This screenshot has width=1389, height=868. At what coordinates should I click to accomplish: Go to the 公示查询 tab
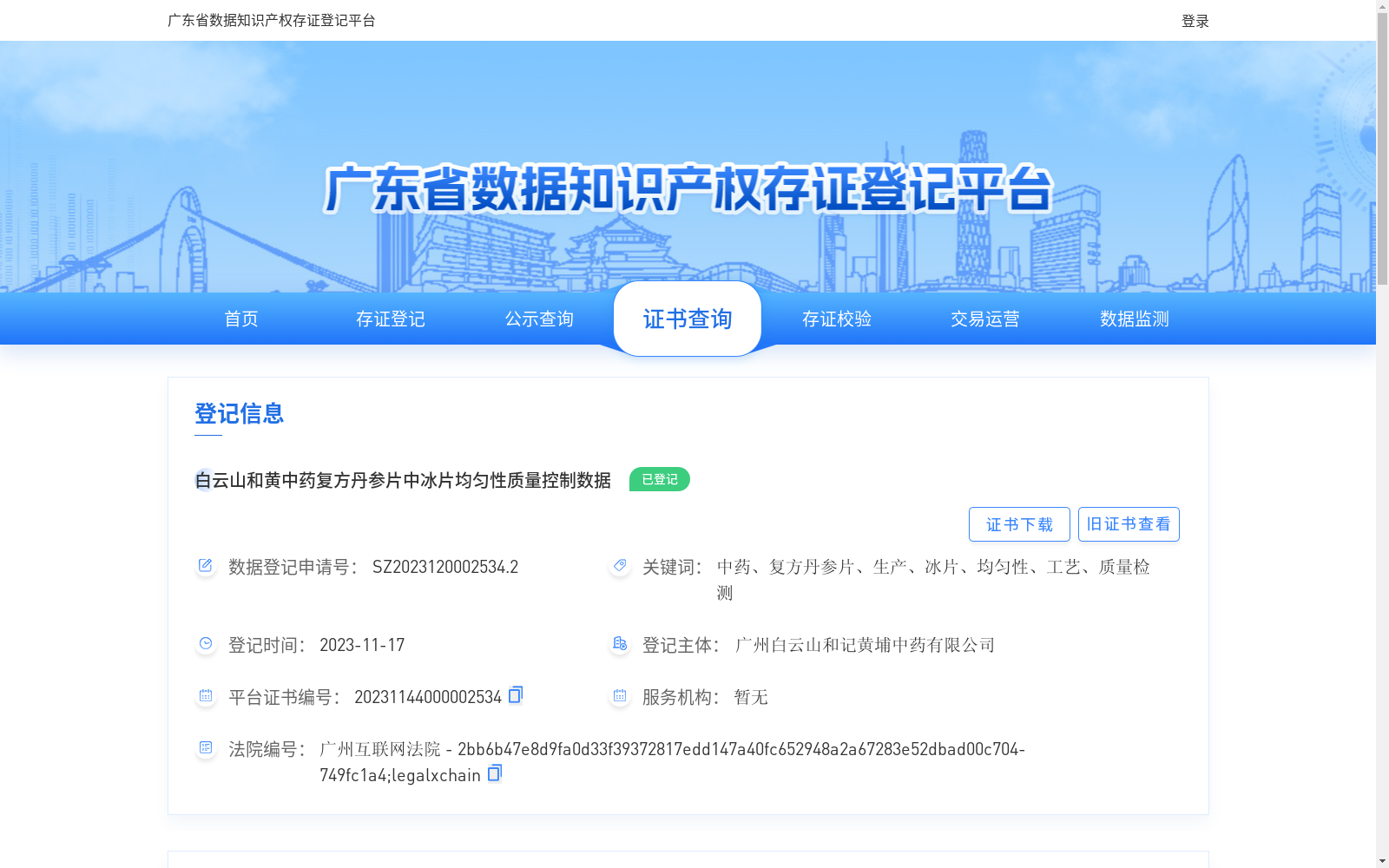539,319
